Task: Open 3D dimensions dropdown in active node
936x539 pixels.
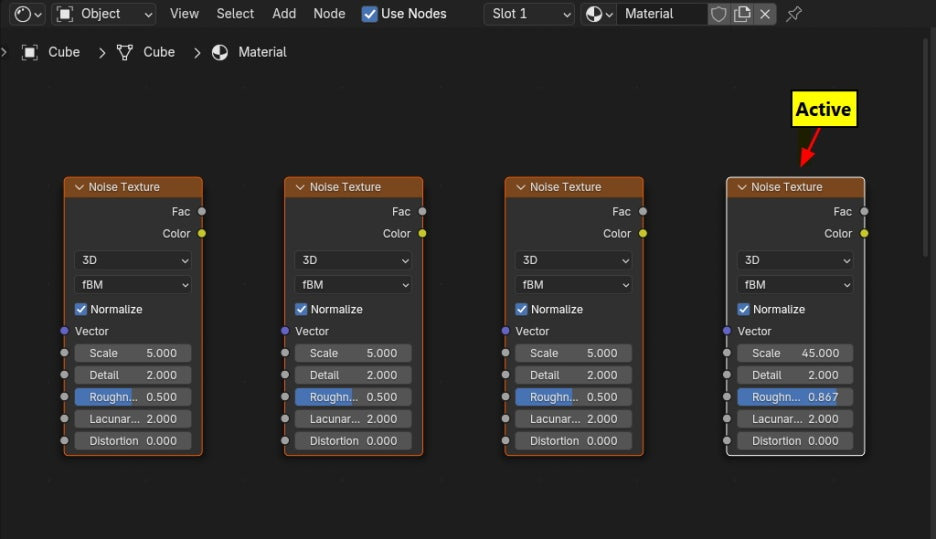Action: click(x=795, y=260)
